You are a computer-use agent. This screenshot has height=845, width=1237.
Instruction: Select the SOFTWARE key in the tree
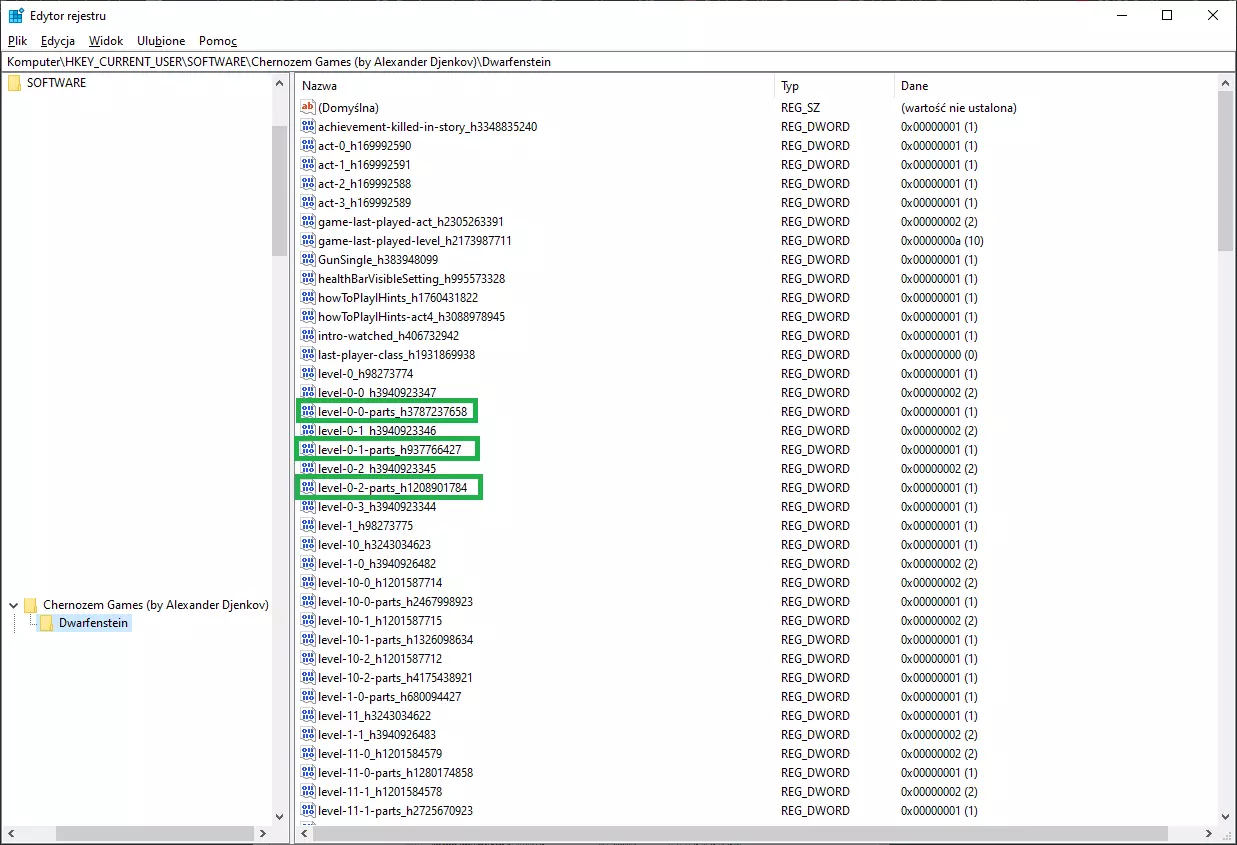(56, 83)
